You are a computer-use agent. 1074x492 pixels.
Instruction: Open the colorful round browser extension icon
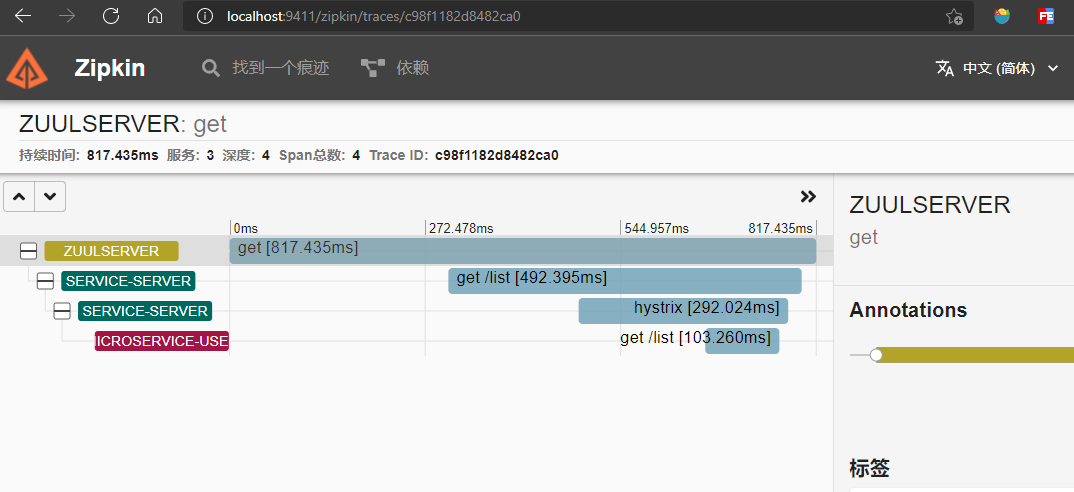(1002, 16)
